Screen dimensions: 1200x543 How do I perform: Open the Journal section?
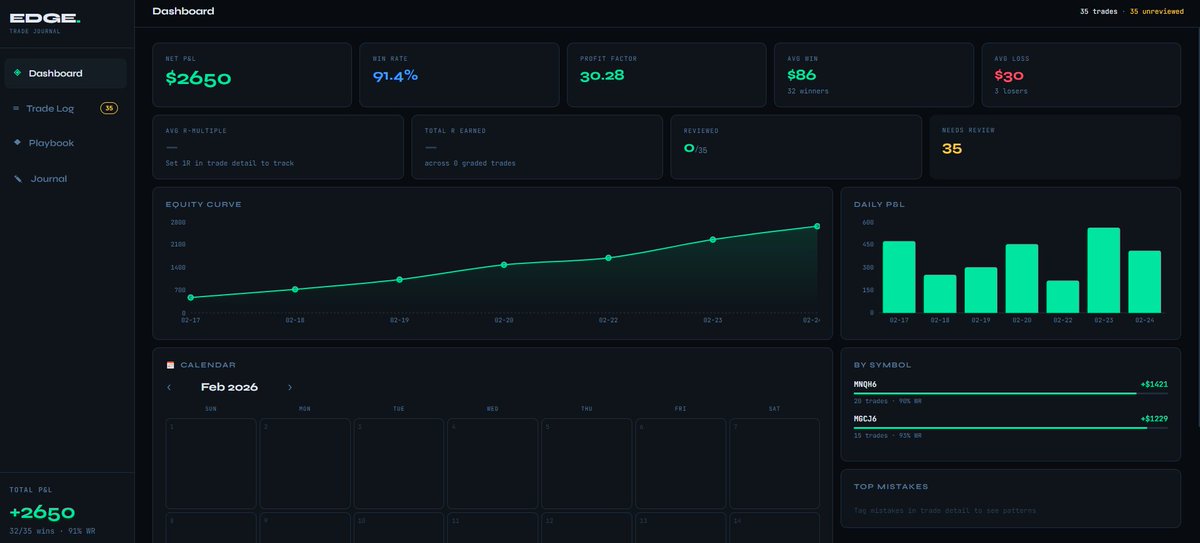[x=66, y=179]
